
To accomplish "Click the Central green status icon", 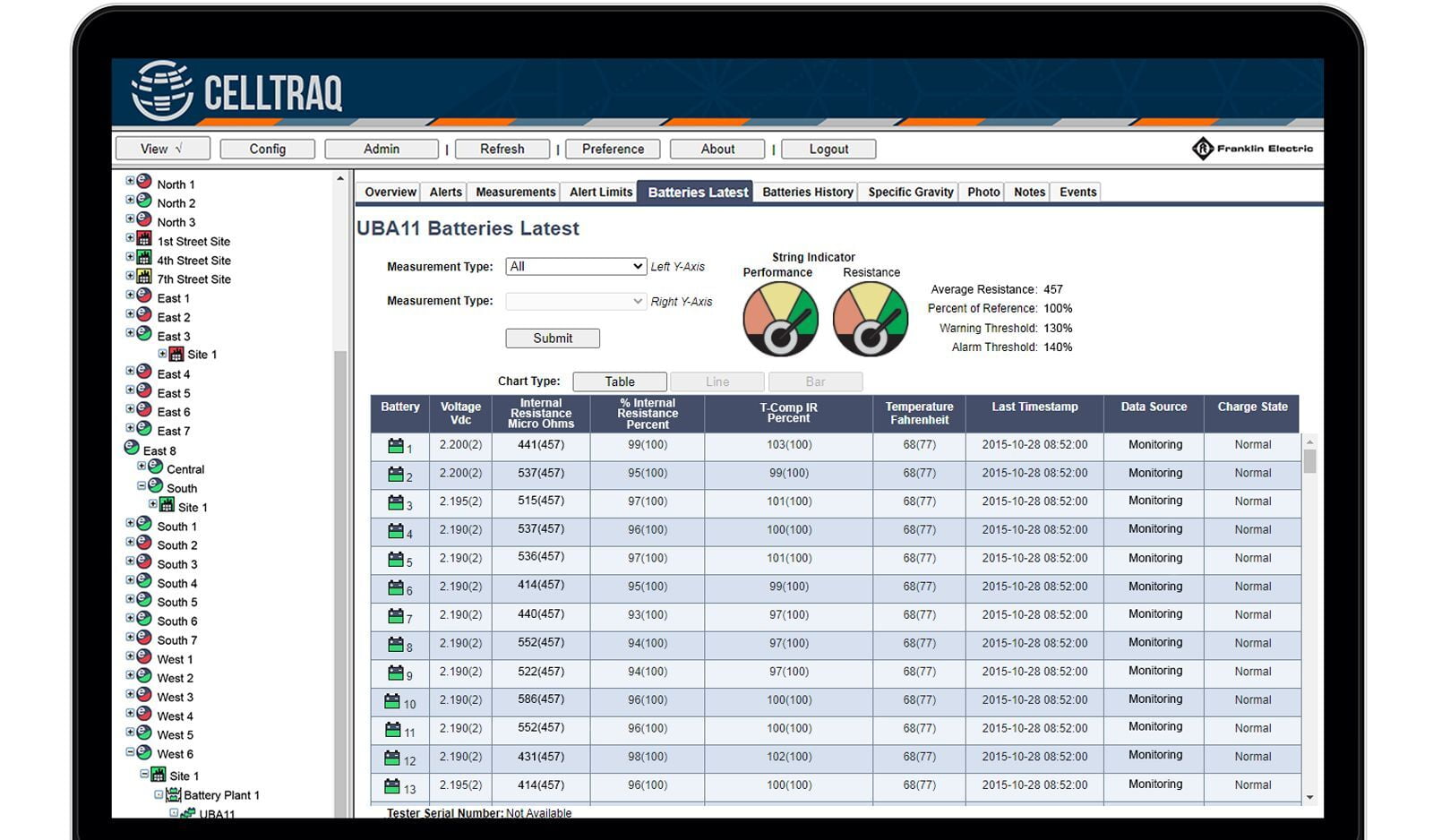I will (x=156, y=467).
